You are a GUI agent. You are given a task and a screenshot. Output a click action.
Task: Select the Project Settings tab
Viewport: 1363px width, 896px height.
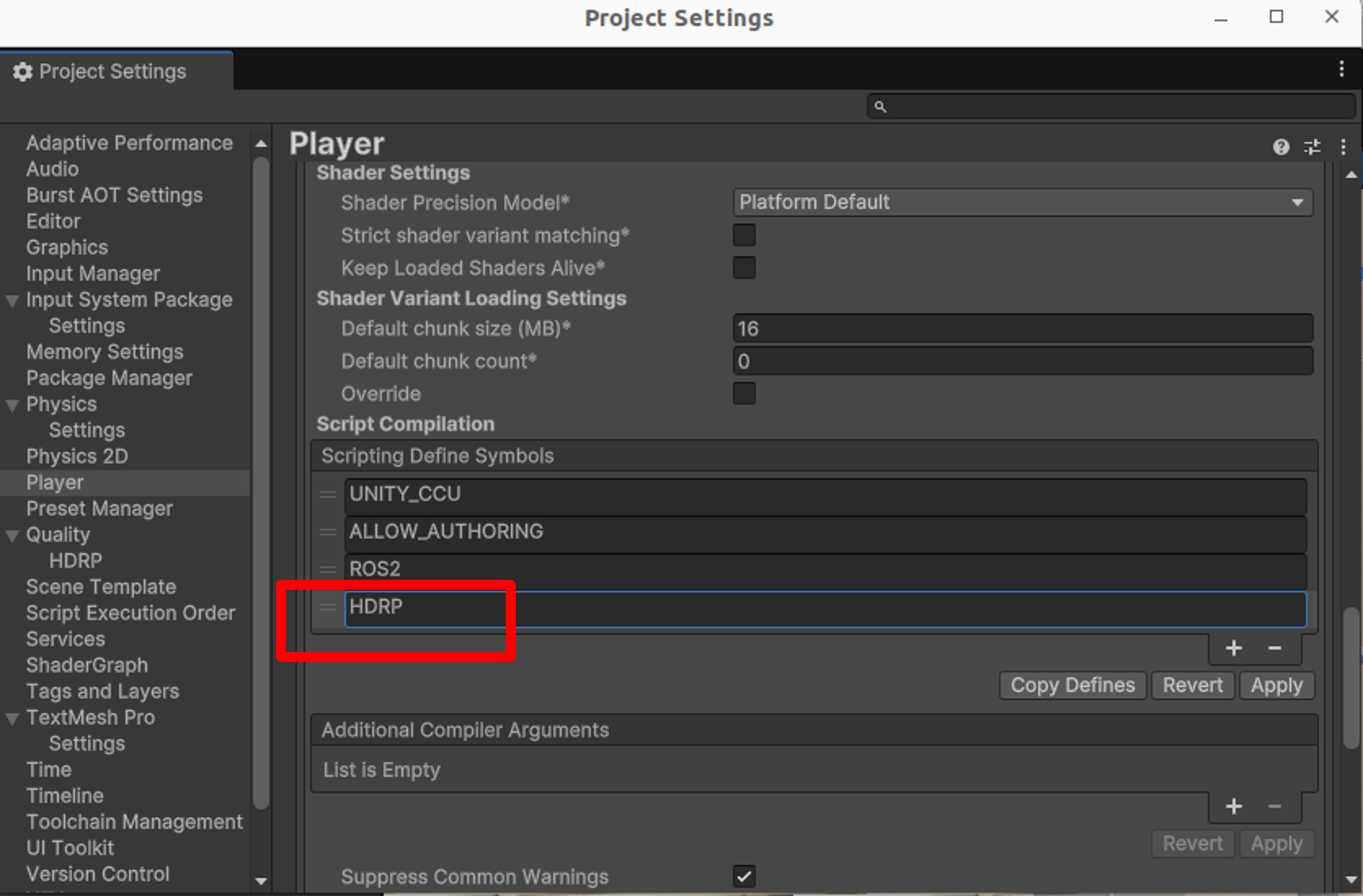coord(116,71)
